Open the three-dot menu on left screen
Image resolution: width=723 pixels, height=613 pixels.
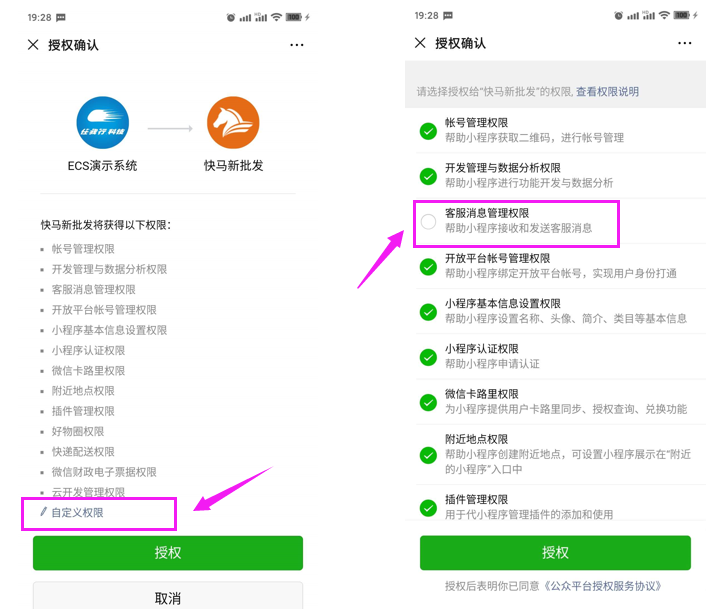coord(297,45)
